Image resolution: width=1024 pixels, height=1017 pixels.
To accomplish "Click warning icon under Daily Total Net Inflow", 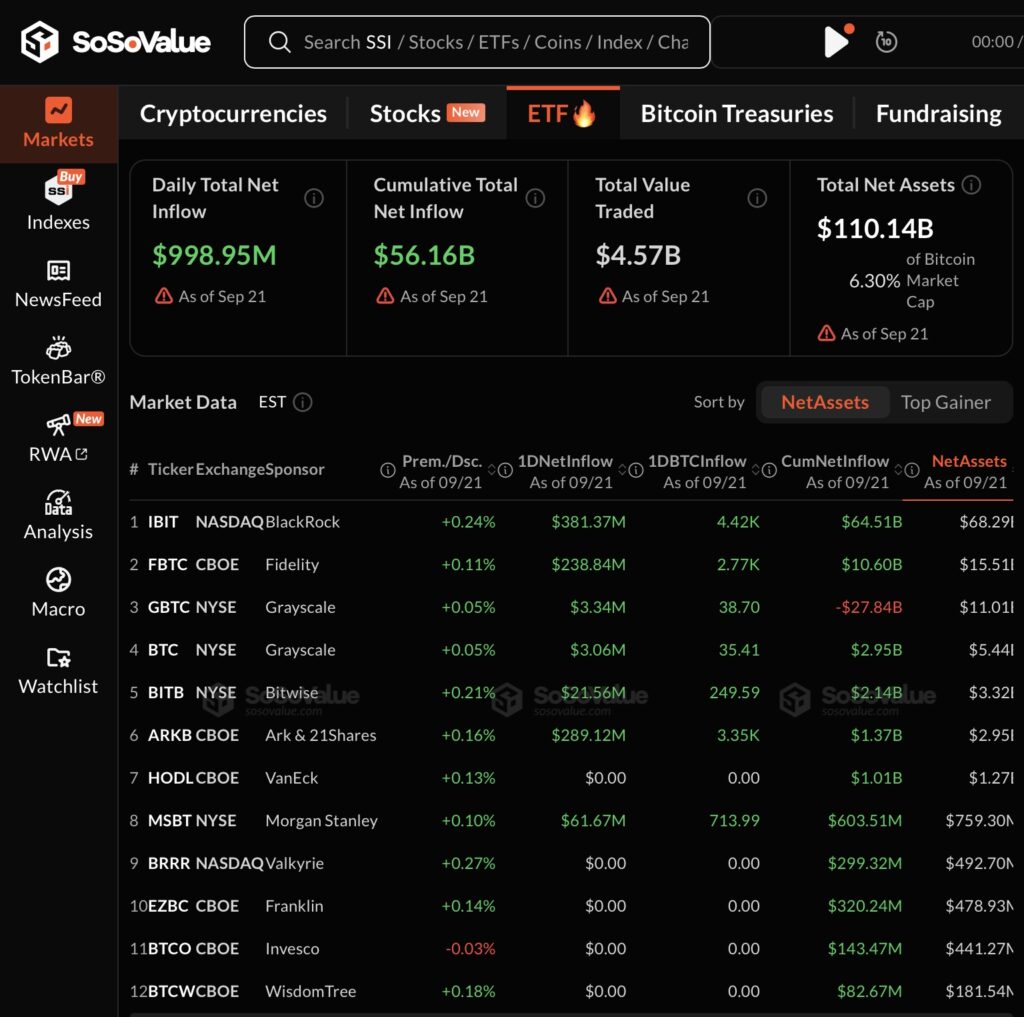I will [164, 296].
